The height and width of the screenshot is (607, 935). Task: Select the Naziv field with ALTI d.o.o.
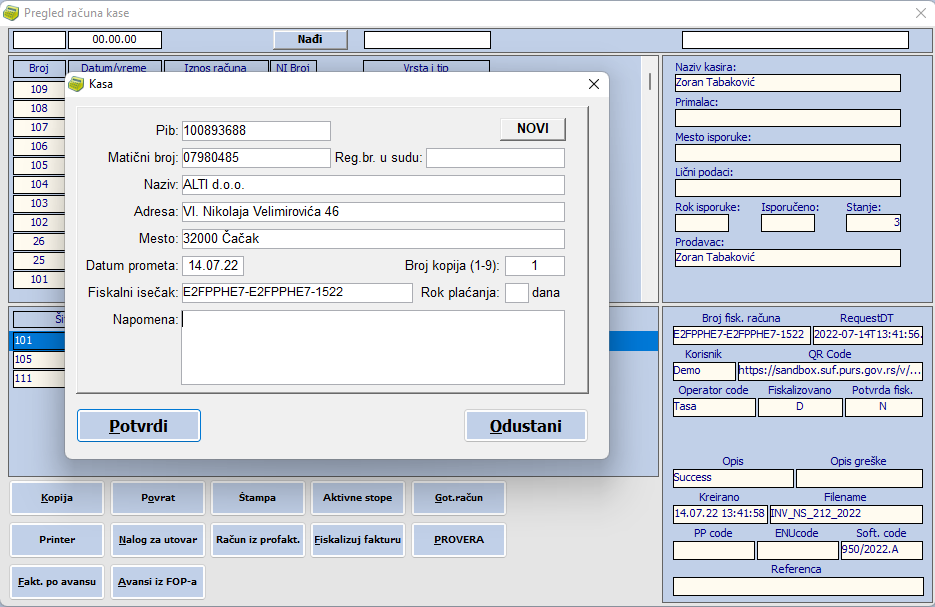(372, 185)
